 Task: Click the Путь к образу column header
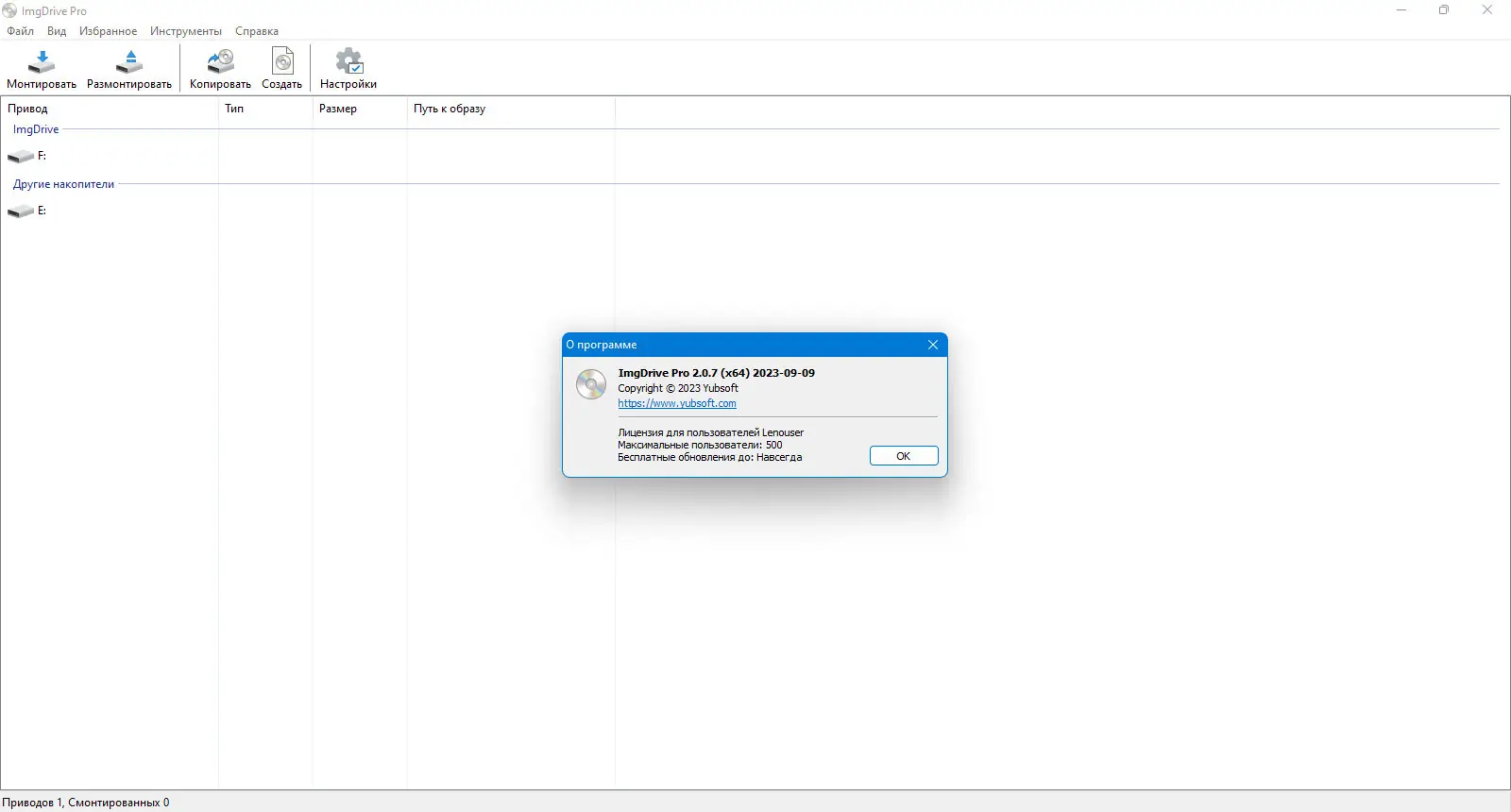511,109
